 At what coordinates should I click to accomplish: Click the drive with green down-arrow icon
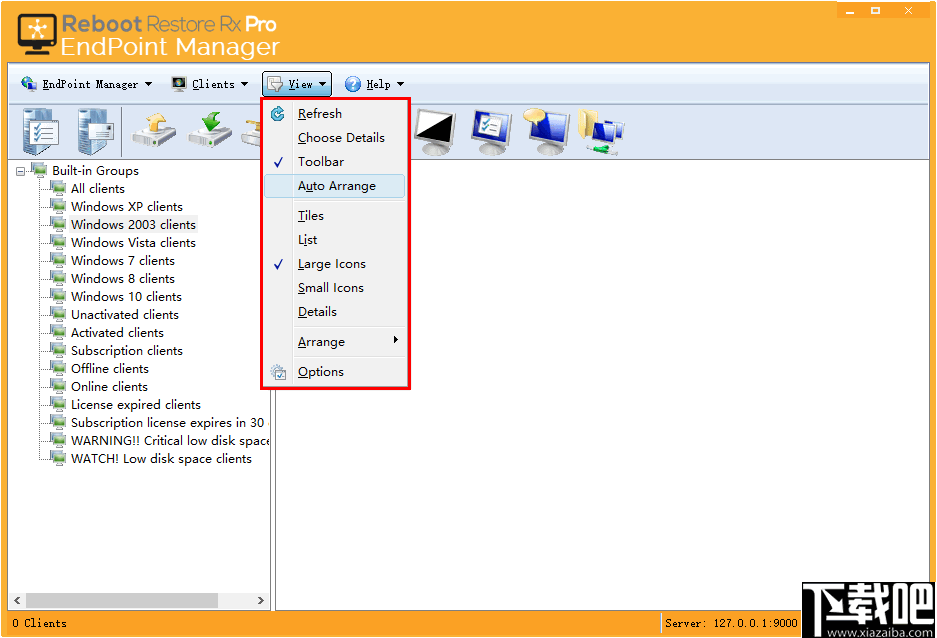pyautogui.click(x=210, y=130)
